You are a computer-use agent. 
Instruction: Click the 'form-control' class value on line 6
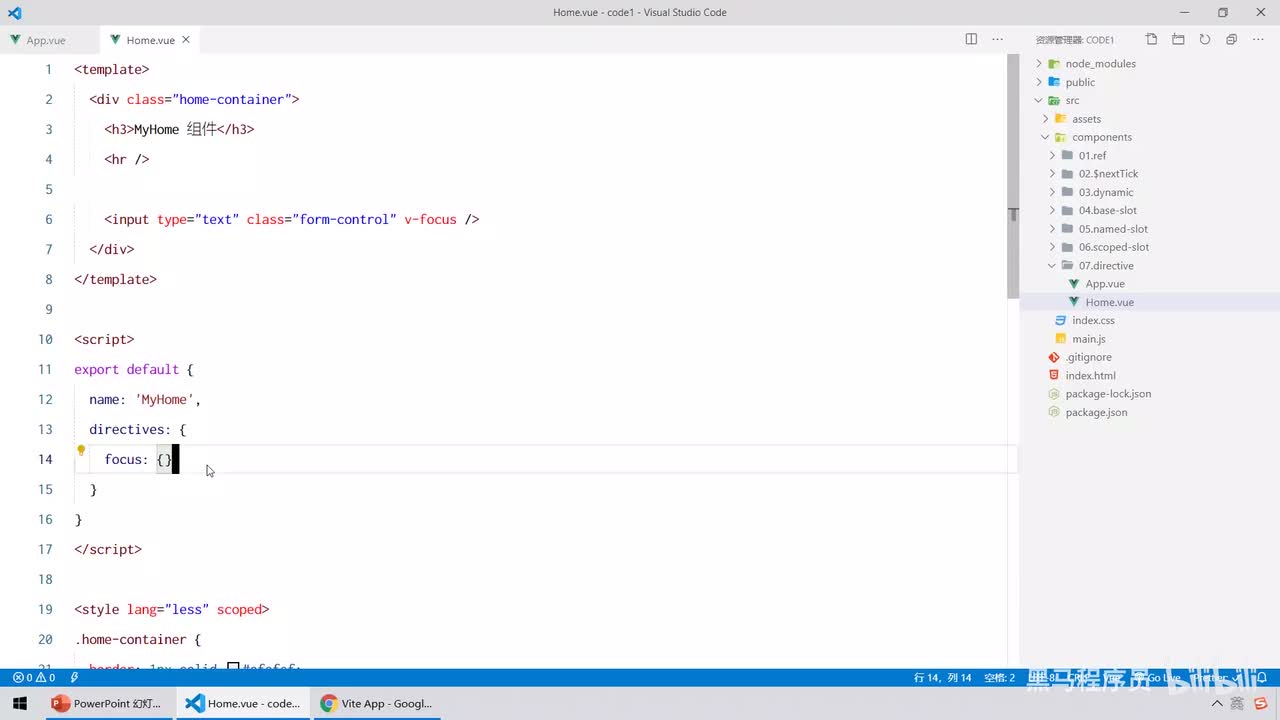click(344, 219)
